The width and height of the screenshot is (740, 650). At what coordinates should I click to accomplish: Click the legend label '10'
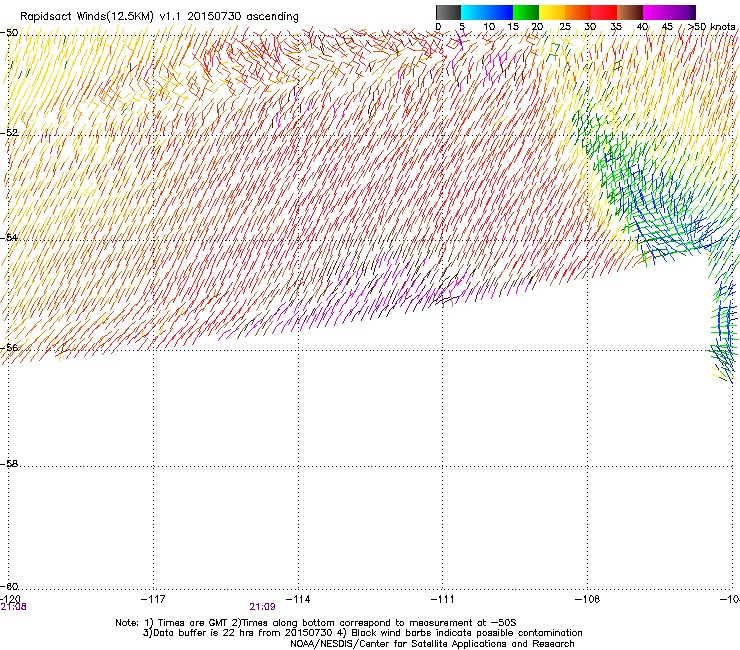coord(489,27)
